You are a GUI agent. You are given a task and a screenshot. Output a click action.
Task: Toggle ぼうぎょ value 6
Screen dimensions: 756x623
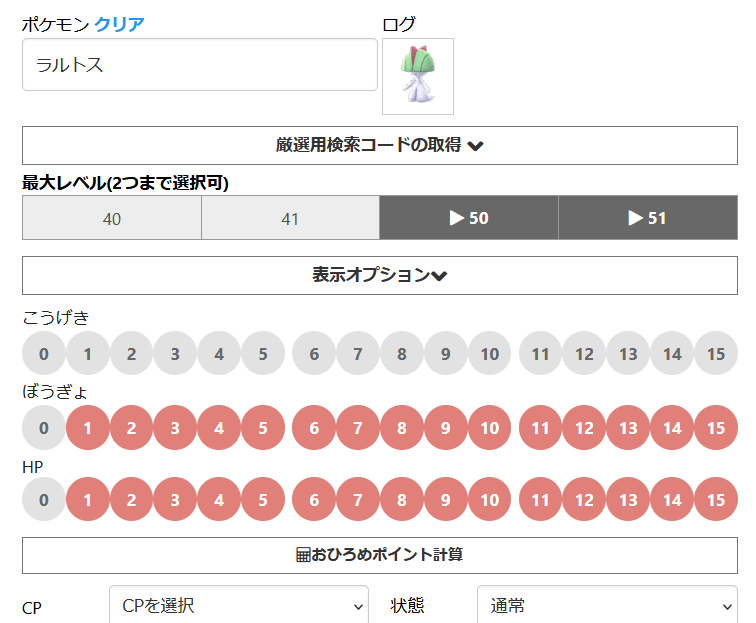click(x=314, y=427)
